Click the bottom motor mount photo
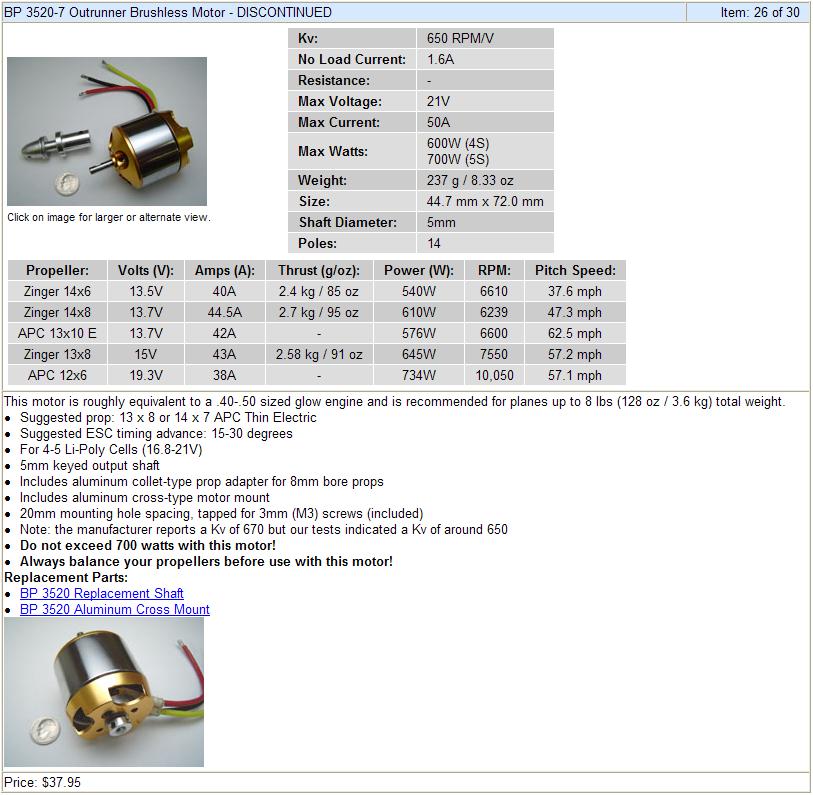 tap(104, 692)
